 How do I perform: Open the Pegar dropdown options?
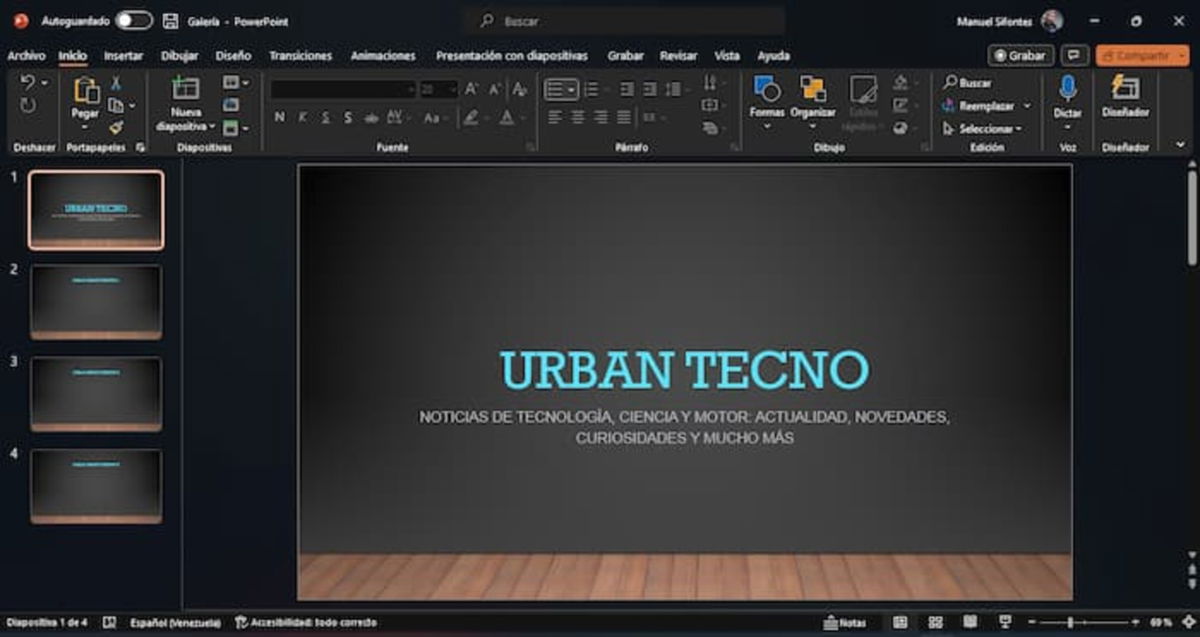tap(84, 127)
